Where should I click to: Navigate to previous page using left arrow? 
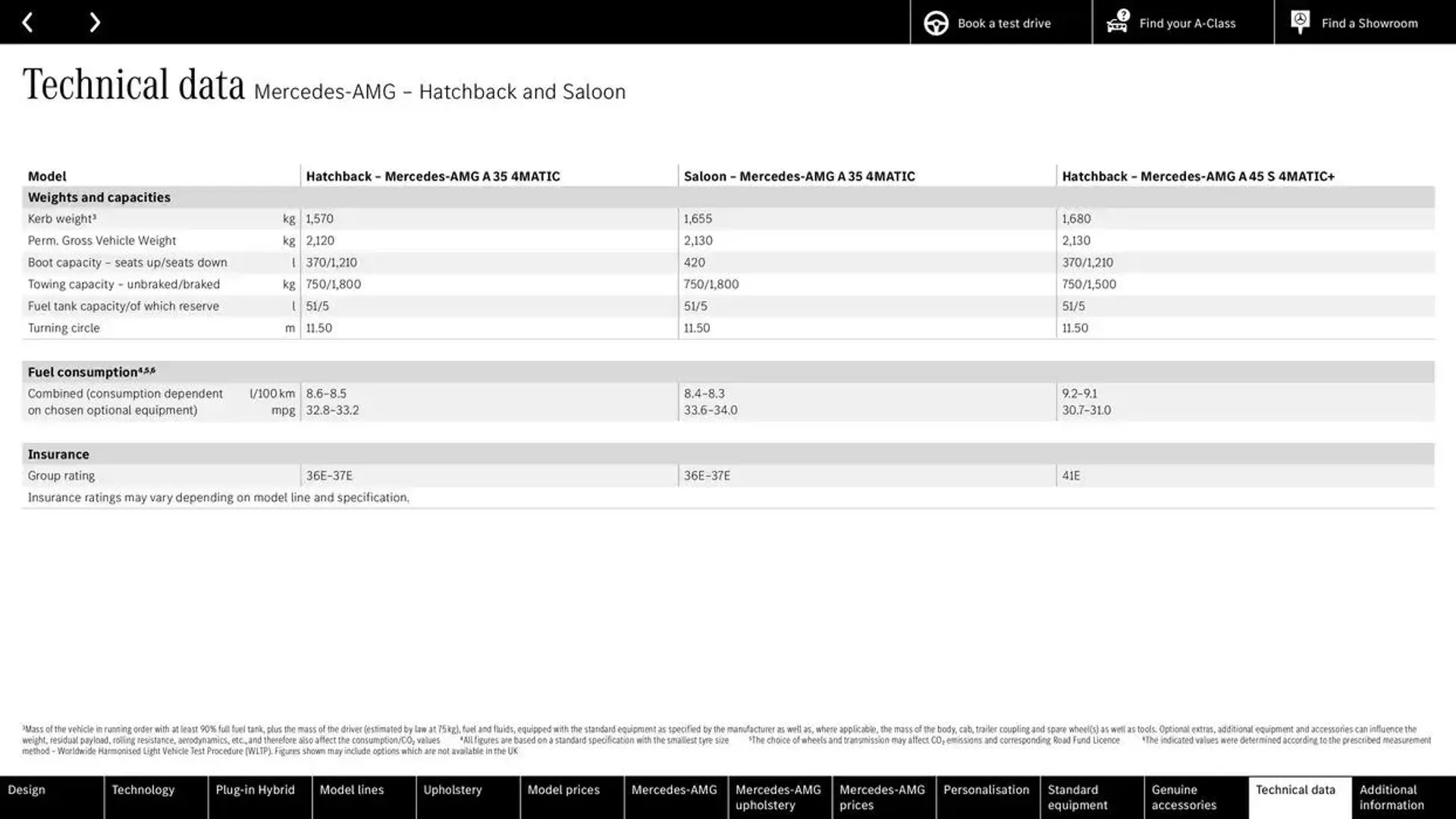(x=27, y=22)
